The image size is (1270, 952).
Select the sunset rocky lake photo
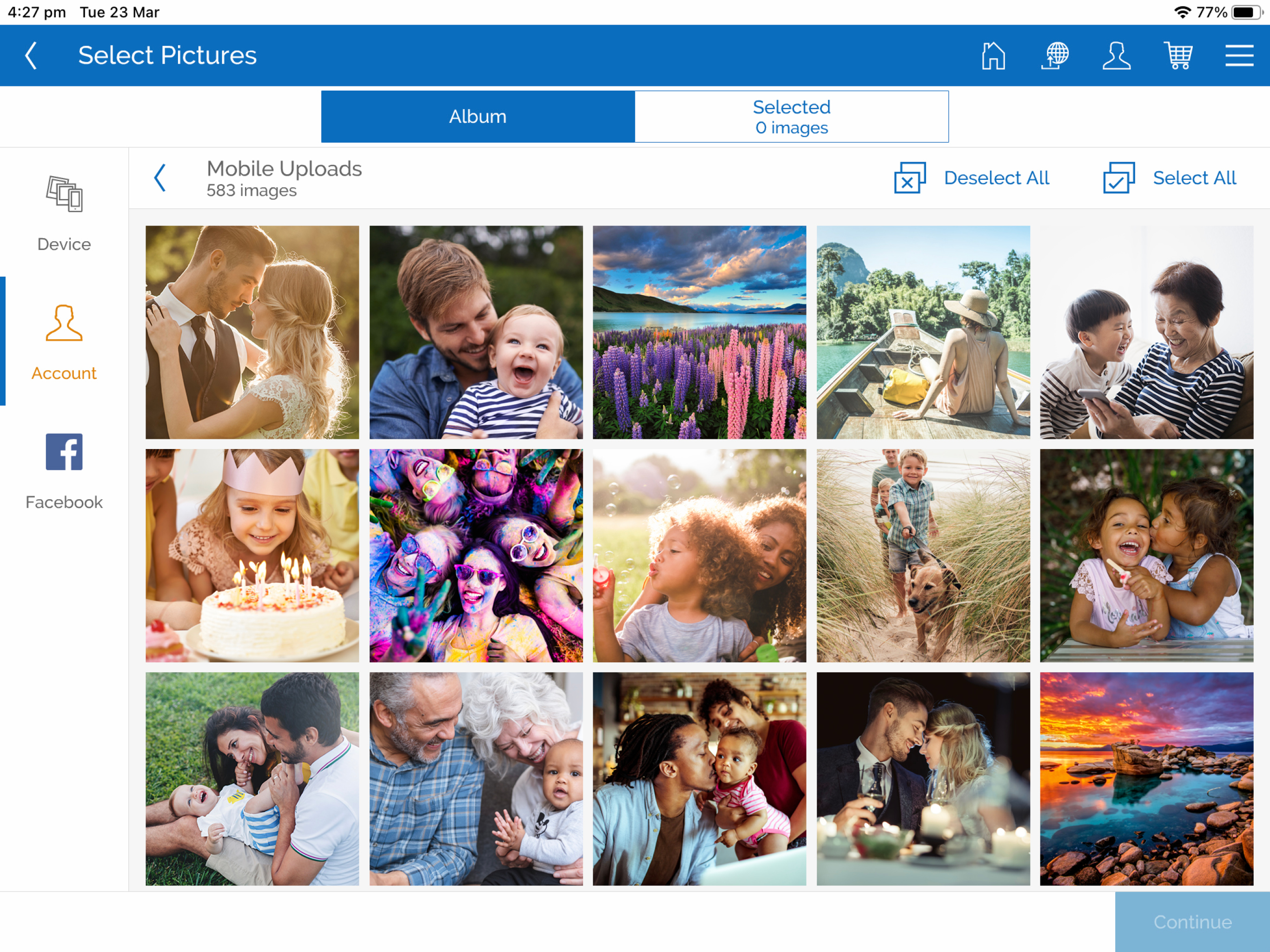1146,779
